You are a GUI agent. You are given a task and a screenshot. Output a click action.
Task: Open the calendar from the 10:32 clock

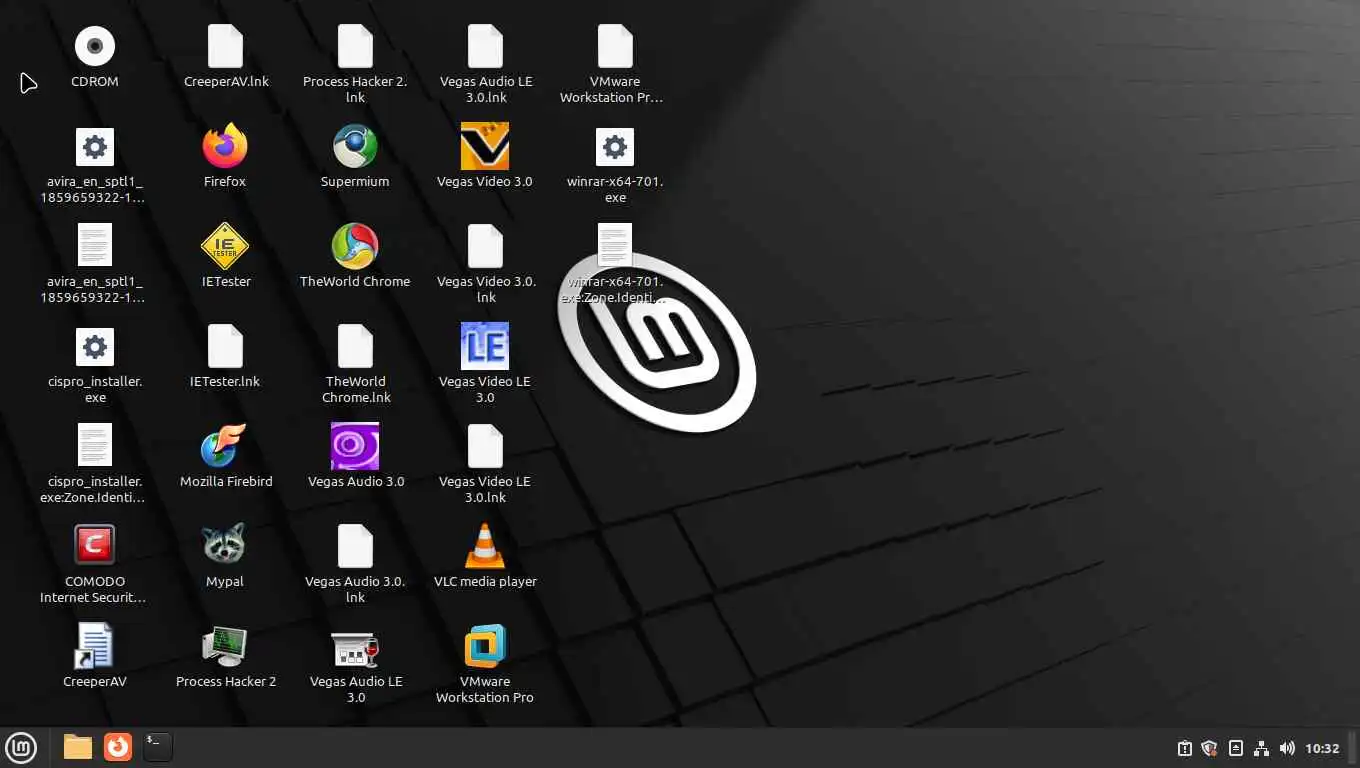click(x=1322, y=748)
